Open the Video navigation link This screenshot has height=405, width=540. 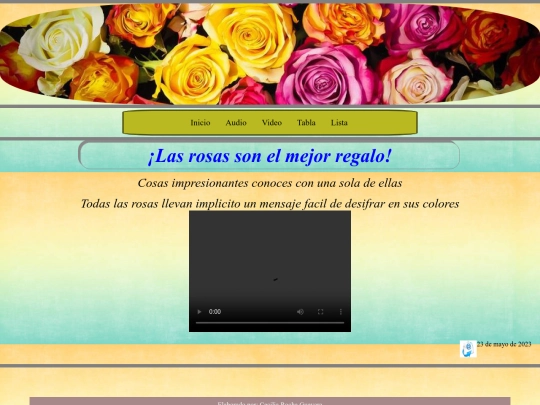pos(272,123)
